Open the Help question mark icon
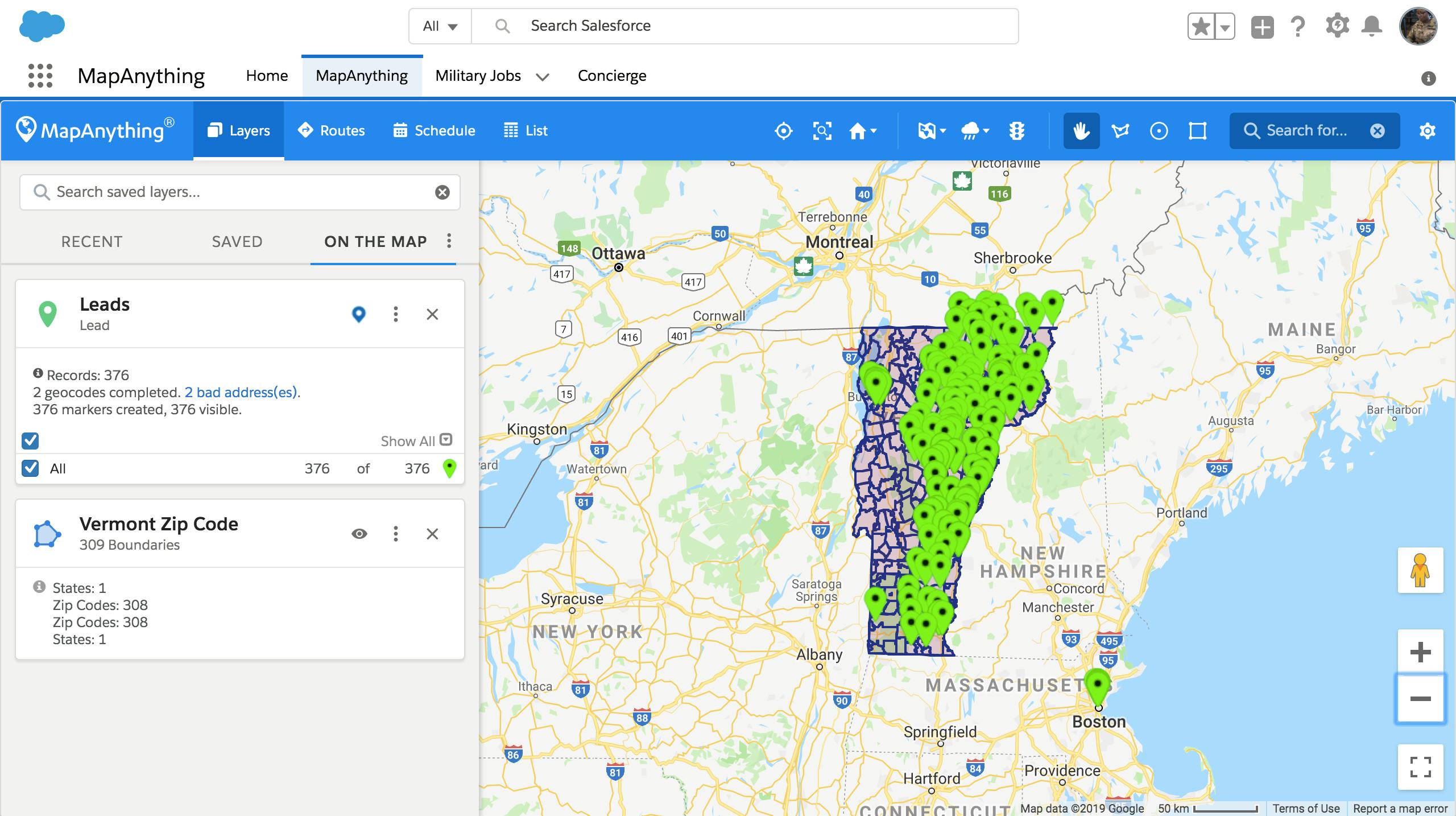The width and height of the screenshot is (1456, 816). point(1298,27)
